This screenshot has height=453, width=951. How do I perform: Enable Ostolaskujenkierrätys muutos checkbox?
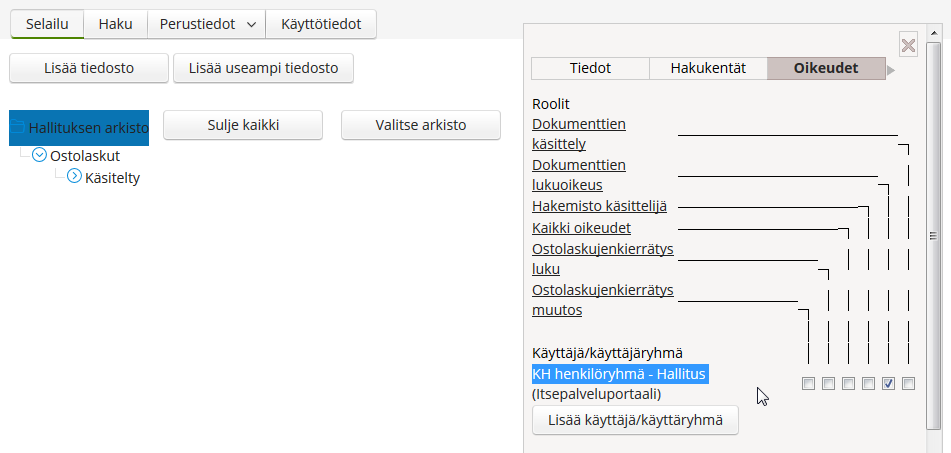click(x=808, y=383)
